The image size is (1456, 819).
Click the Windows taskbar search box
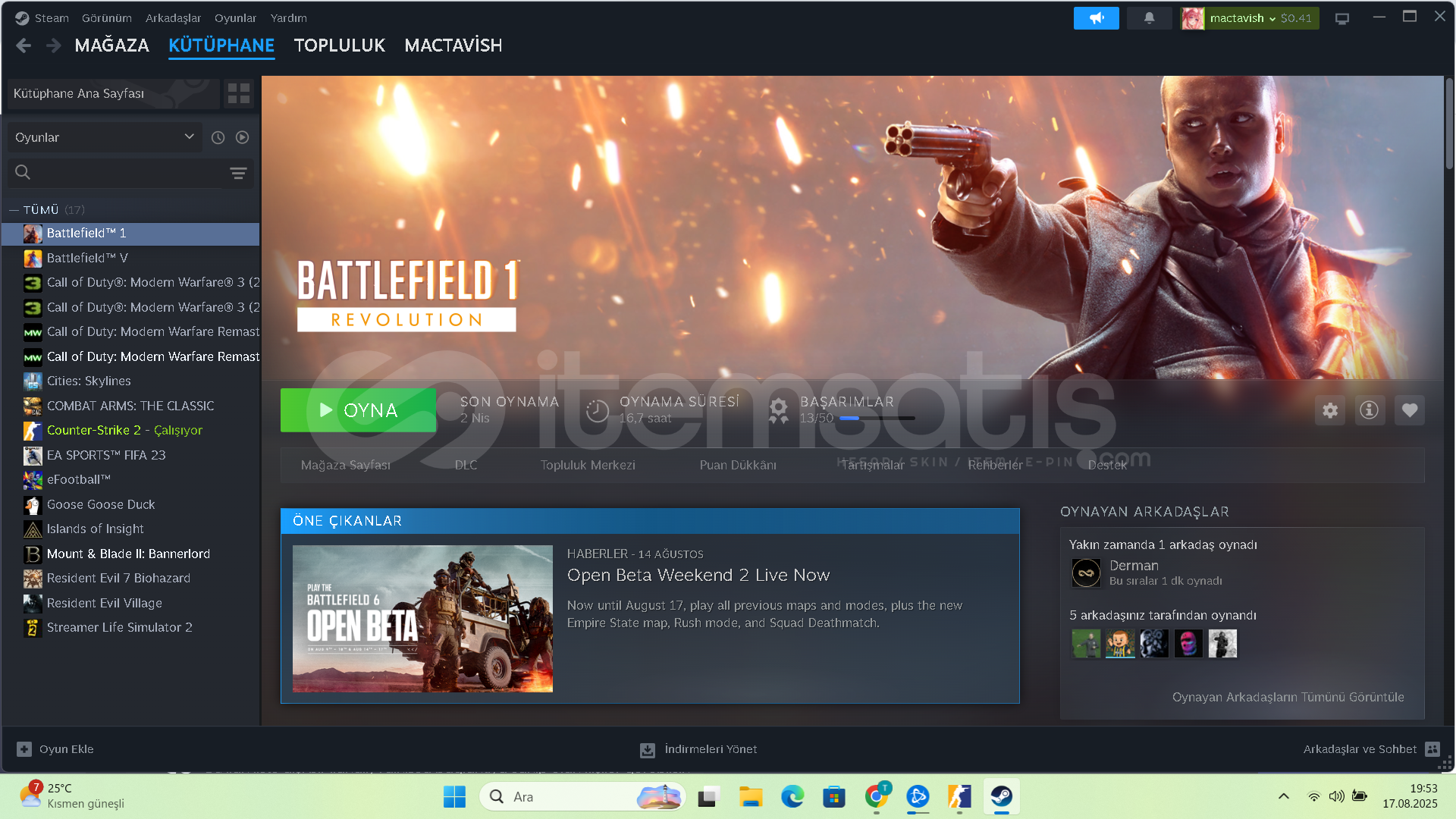click(582, 796)
